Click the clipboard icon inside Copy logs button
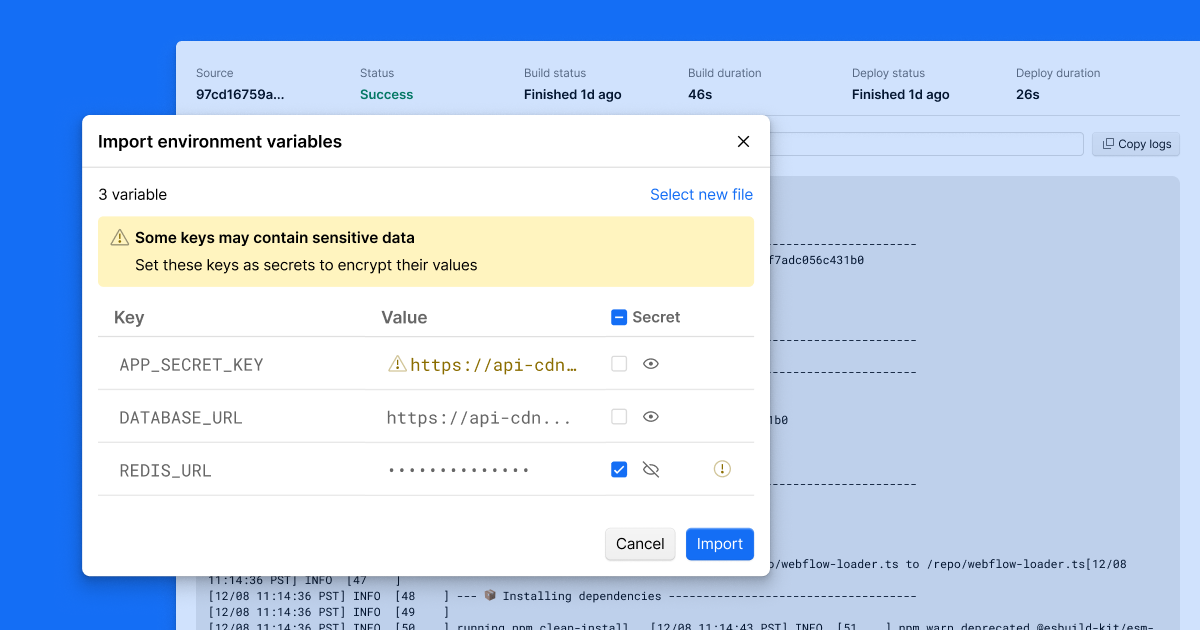The image size is (1200, 630). click(x=1106, y=144)
